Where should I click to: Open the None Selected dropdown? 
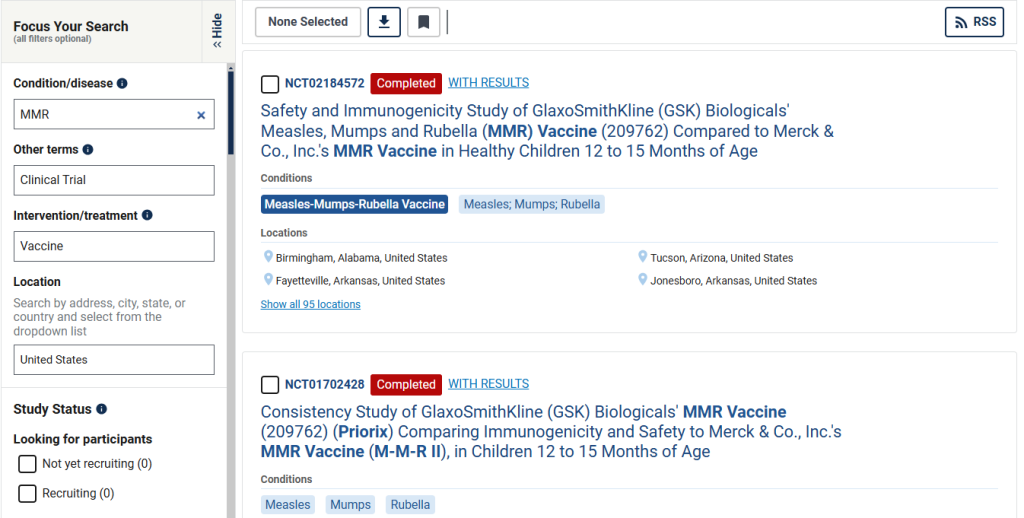click(x=308, y=22)
